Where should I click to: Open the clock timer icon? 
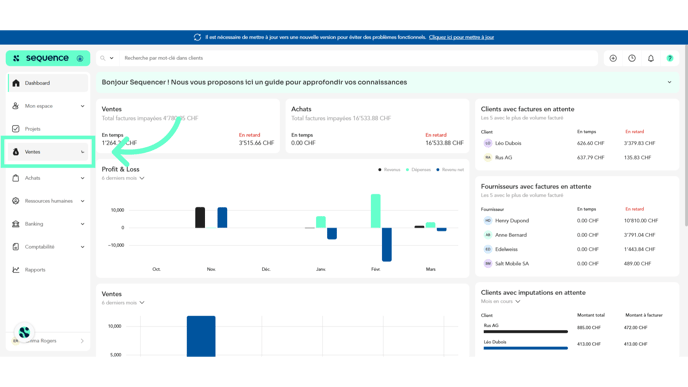click(x=632, y=58)
